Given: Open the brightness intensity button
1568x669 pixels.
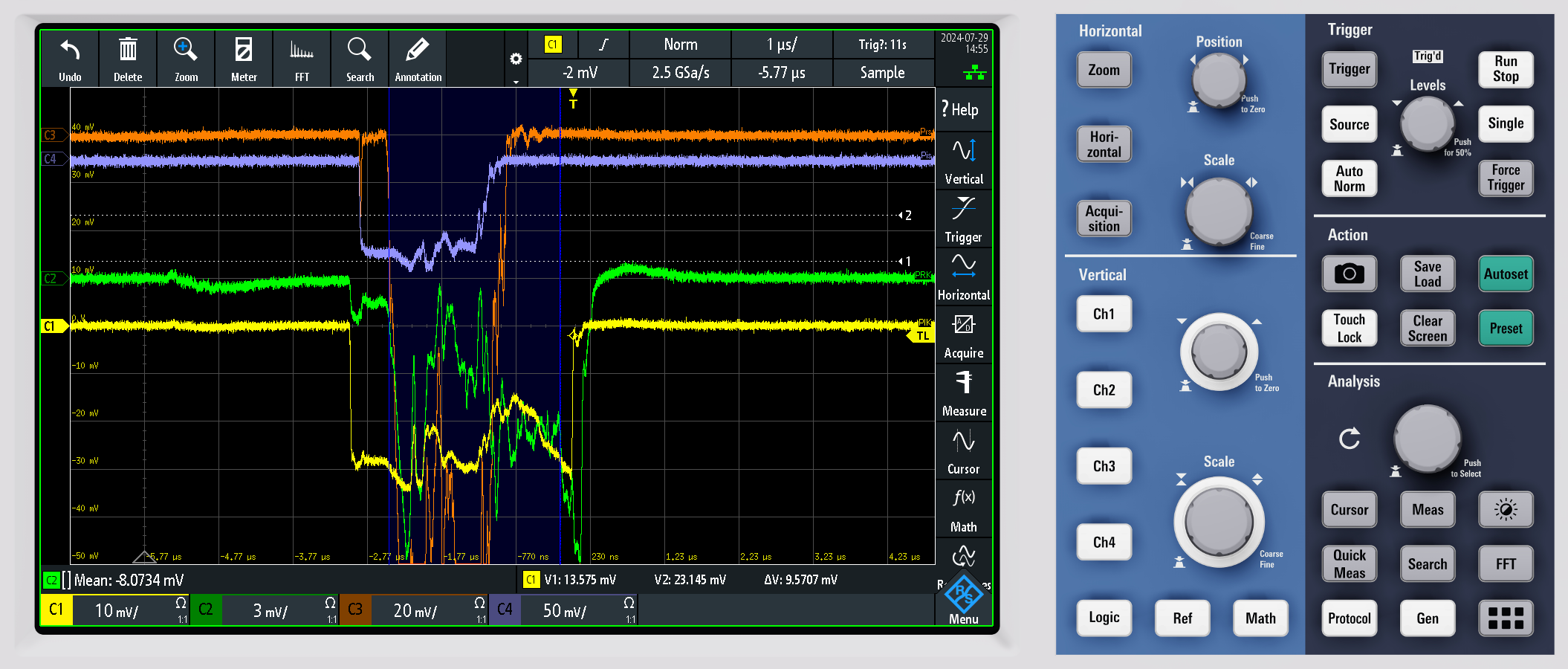Looking at the screenshot, I should (x=1505, y=510).
